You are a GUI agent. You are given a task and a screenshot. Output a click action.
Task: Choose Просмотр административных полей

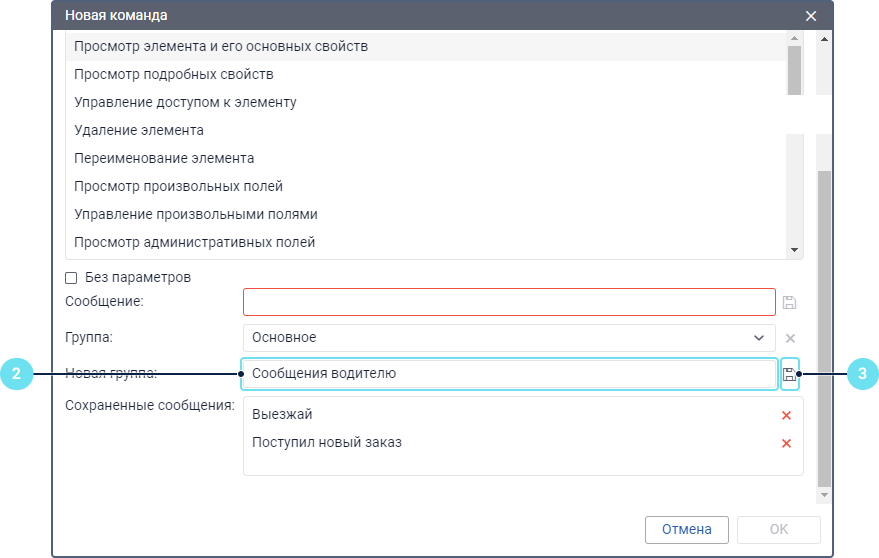tap(195, 242)
